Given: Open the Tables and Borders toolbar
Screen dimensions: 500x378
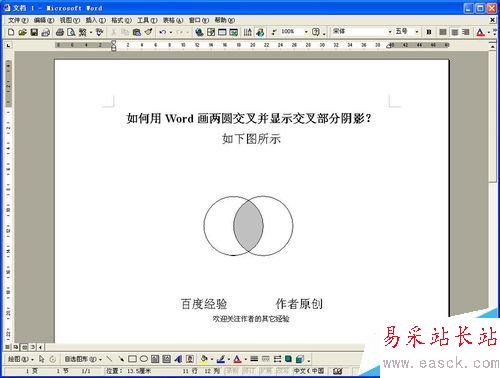Looking at the screenshot, I should click(x=211, y=32).
